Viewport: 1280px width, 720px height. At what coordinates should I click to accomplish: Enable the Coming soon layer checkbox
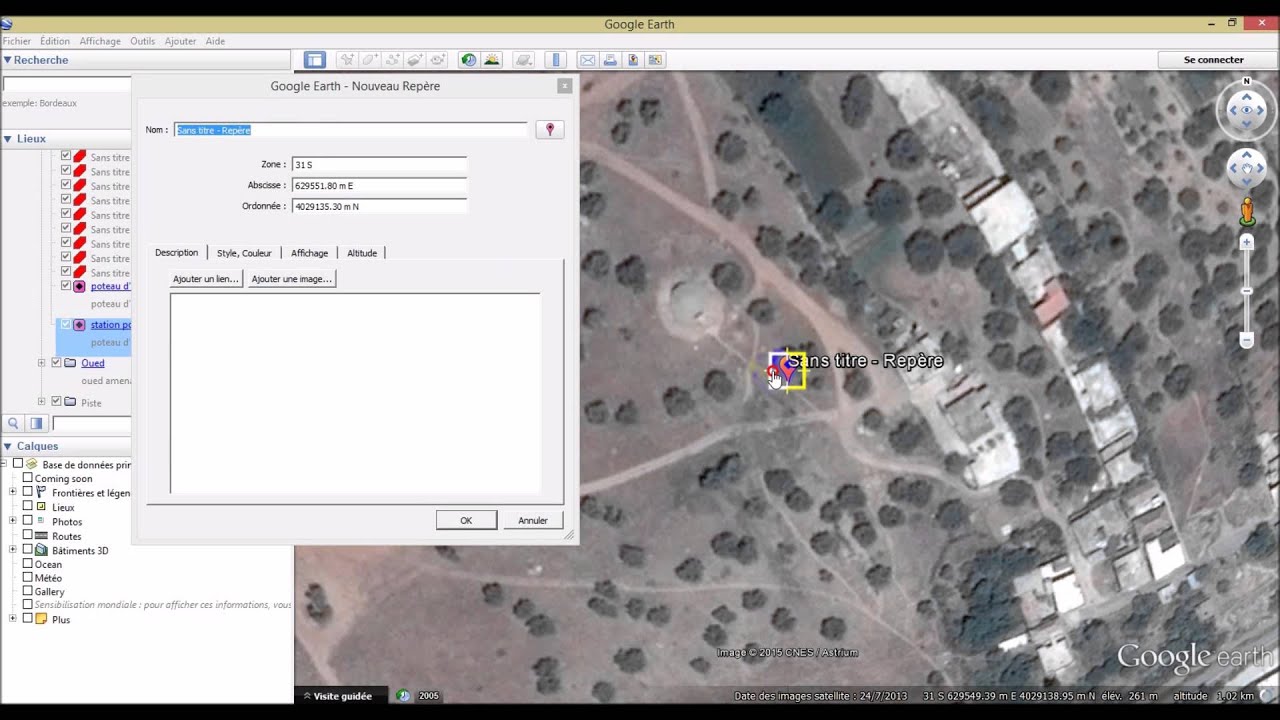(x=28, y=478)
